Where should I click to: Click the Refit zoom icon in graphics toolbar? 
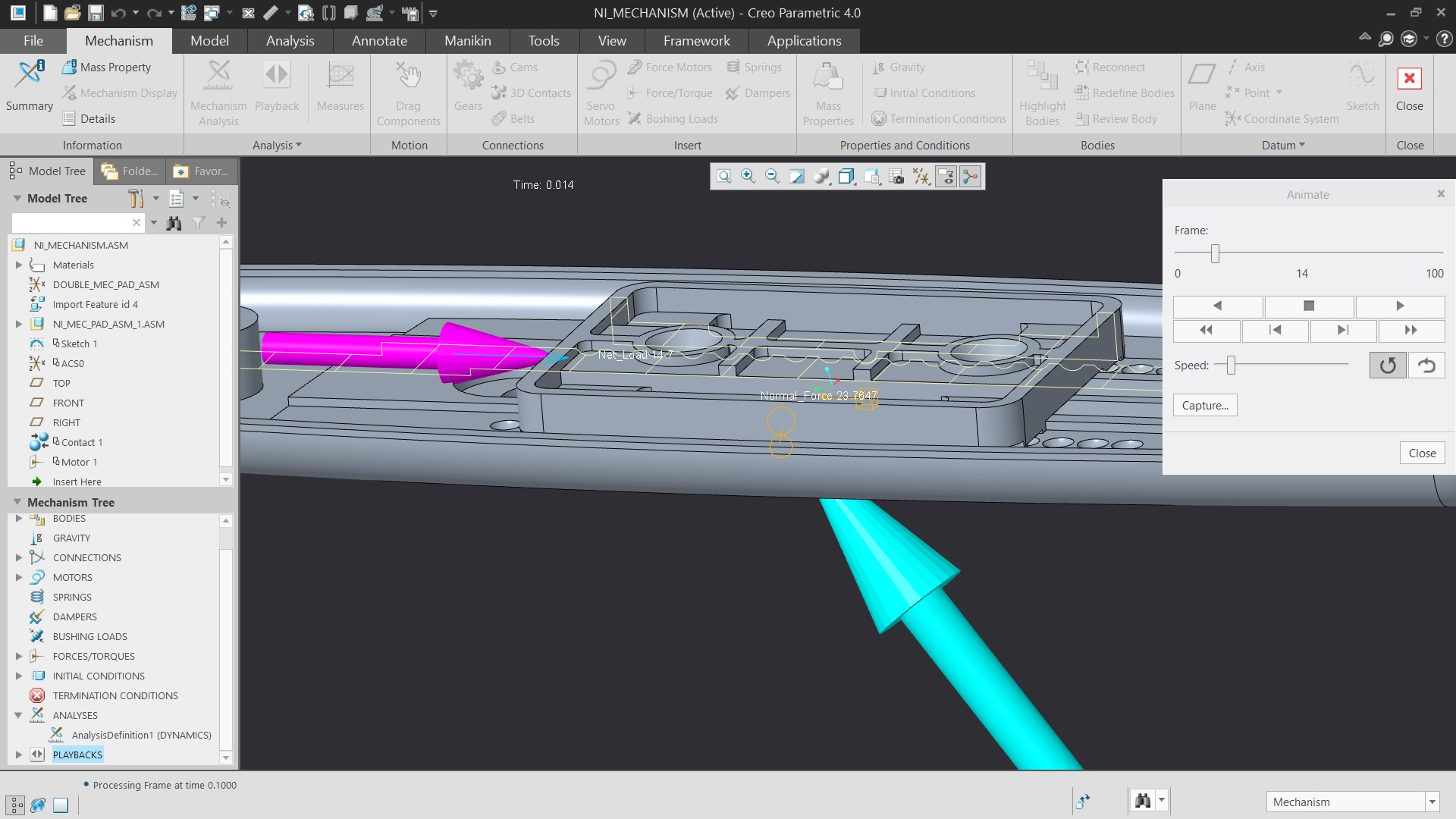pos(724,177)
